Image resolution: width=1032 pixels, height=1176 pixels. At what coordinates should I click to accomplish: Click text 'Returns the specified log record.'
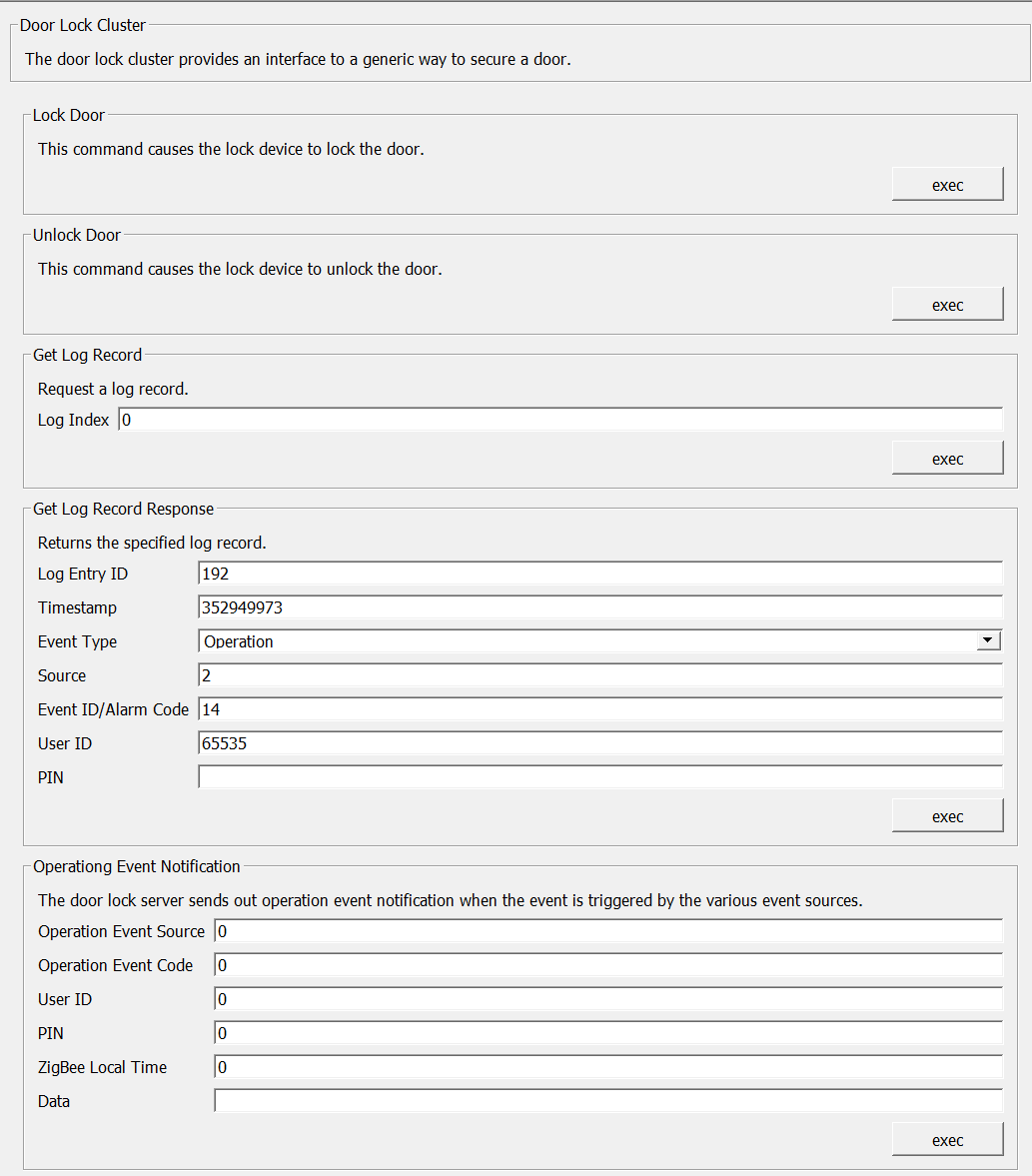[152, 543]
